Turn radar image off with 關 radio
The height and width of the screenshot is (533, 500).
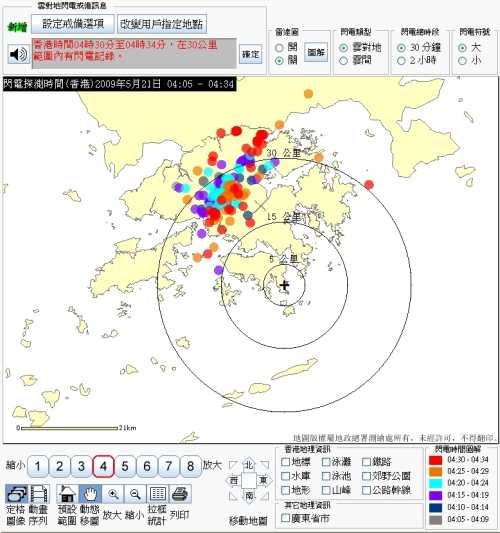[279, 61]
